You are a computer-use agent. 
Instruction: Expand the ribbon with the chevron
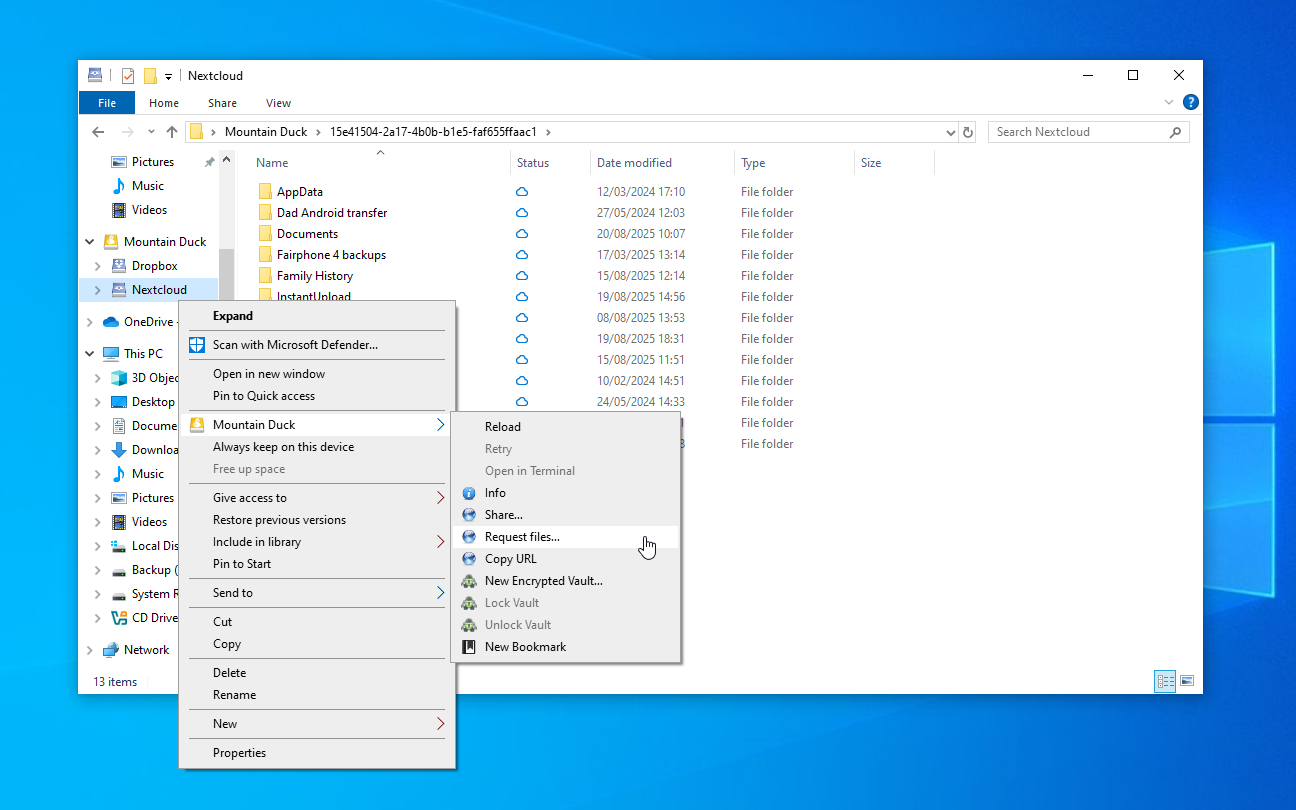coord(1169,103)
